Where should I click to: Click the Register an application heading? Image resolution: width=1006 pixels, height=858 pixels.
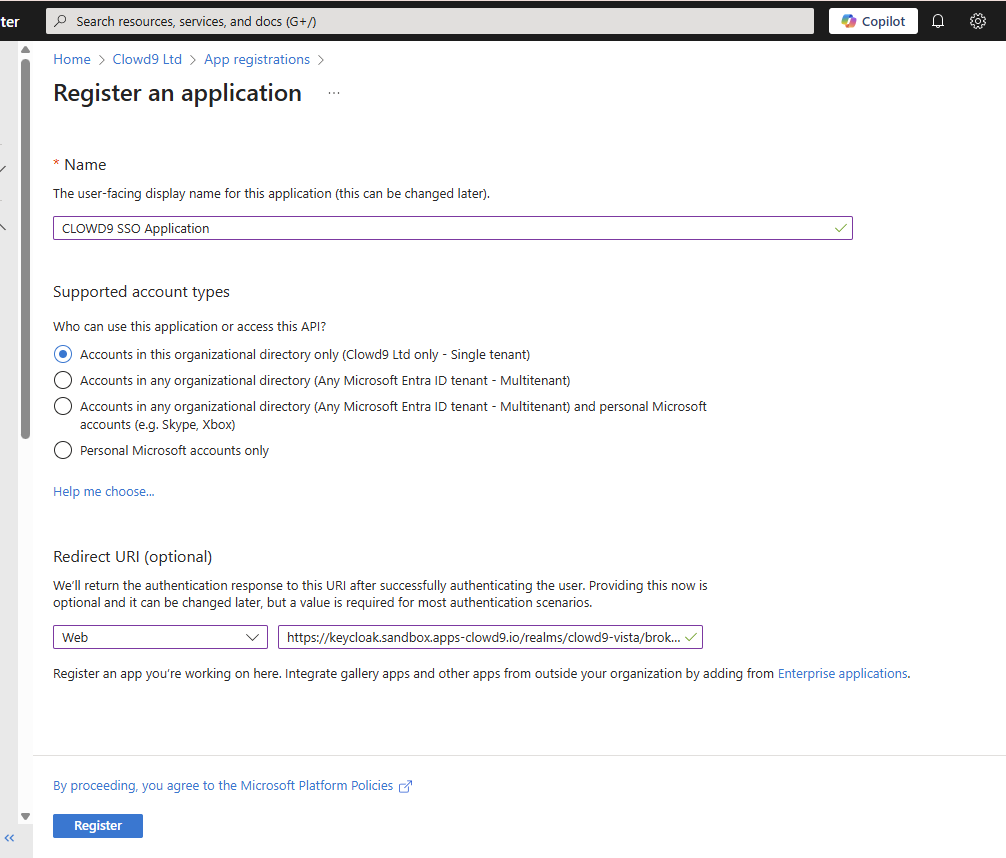(x=177, y=93)
